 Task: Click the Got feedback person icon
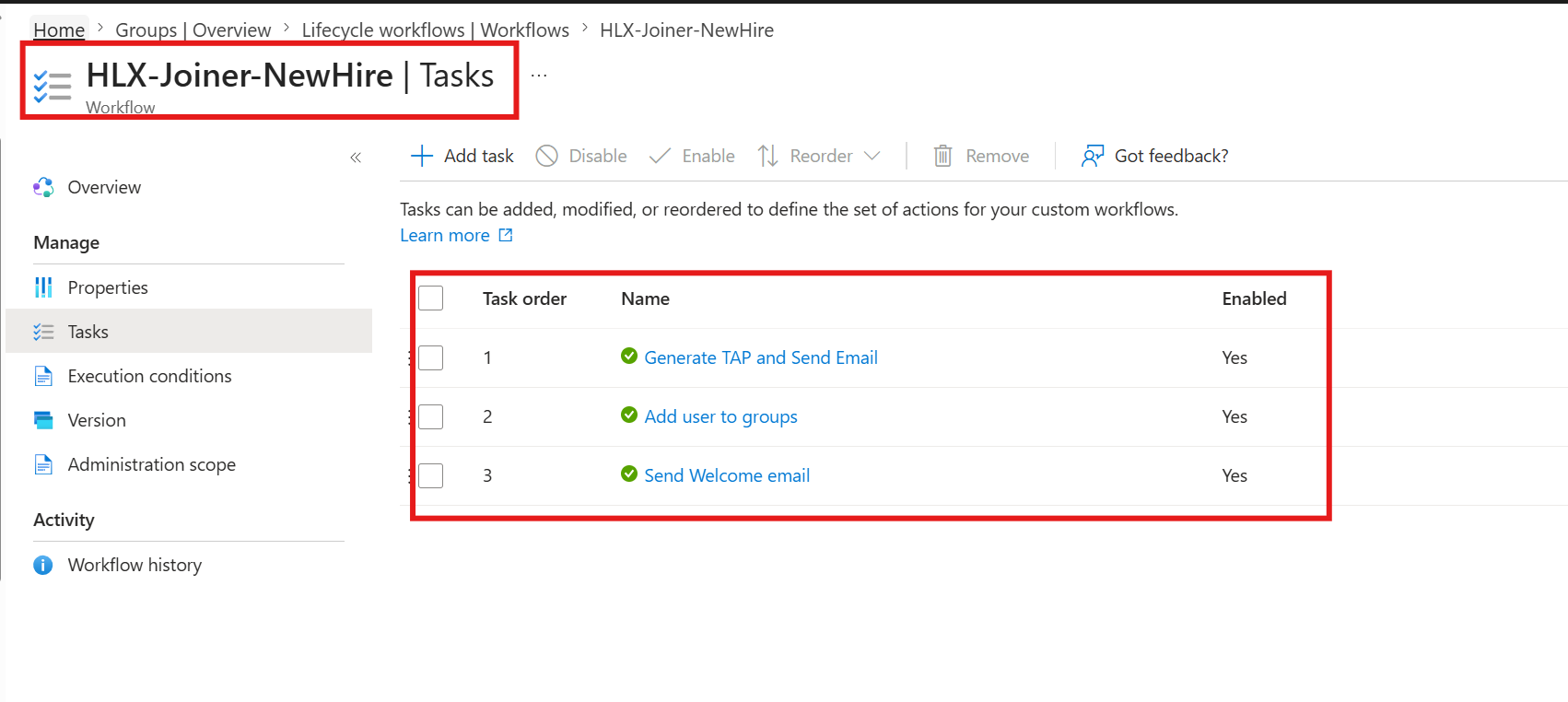coord(1093,156)
